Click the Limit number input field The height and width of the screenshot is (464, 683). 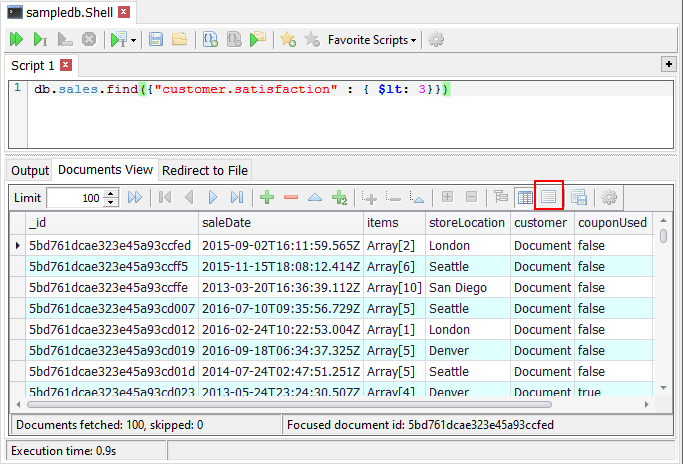point(75,198)
